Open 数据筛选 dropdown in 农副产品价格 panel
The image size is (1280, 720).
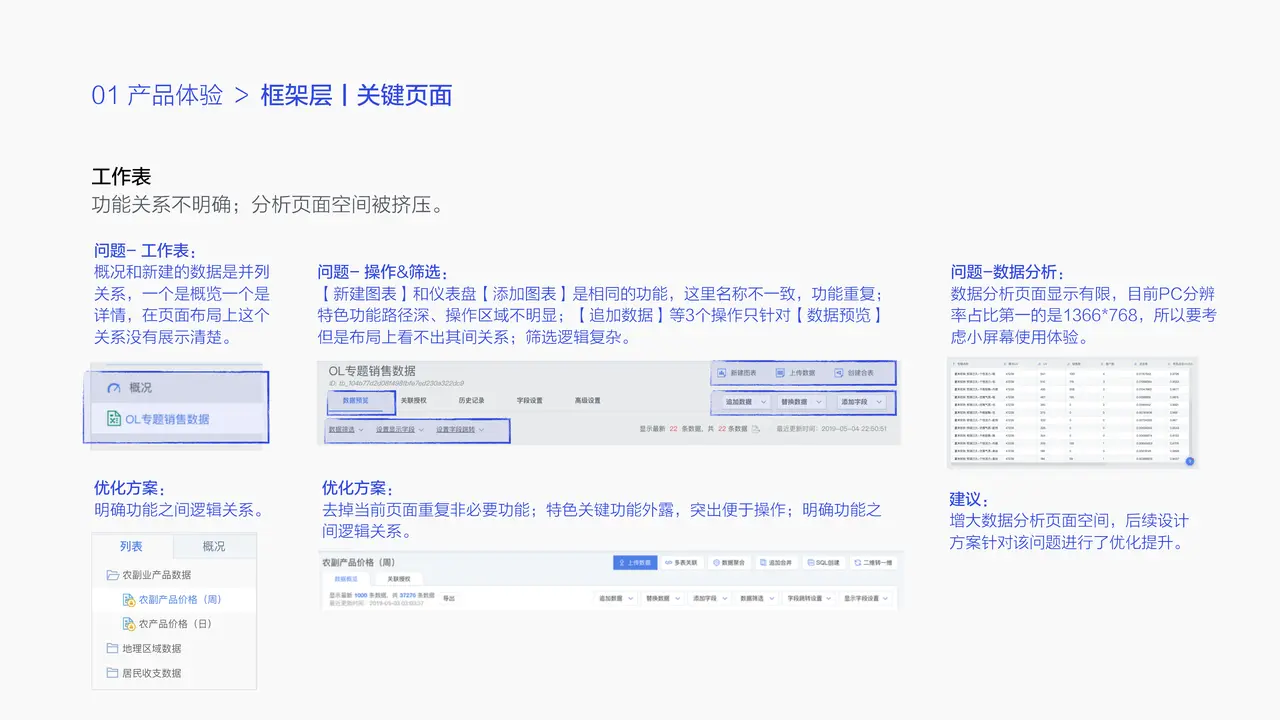click(758, 598)
